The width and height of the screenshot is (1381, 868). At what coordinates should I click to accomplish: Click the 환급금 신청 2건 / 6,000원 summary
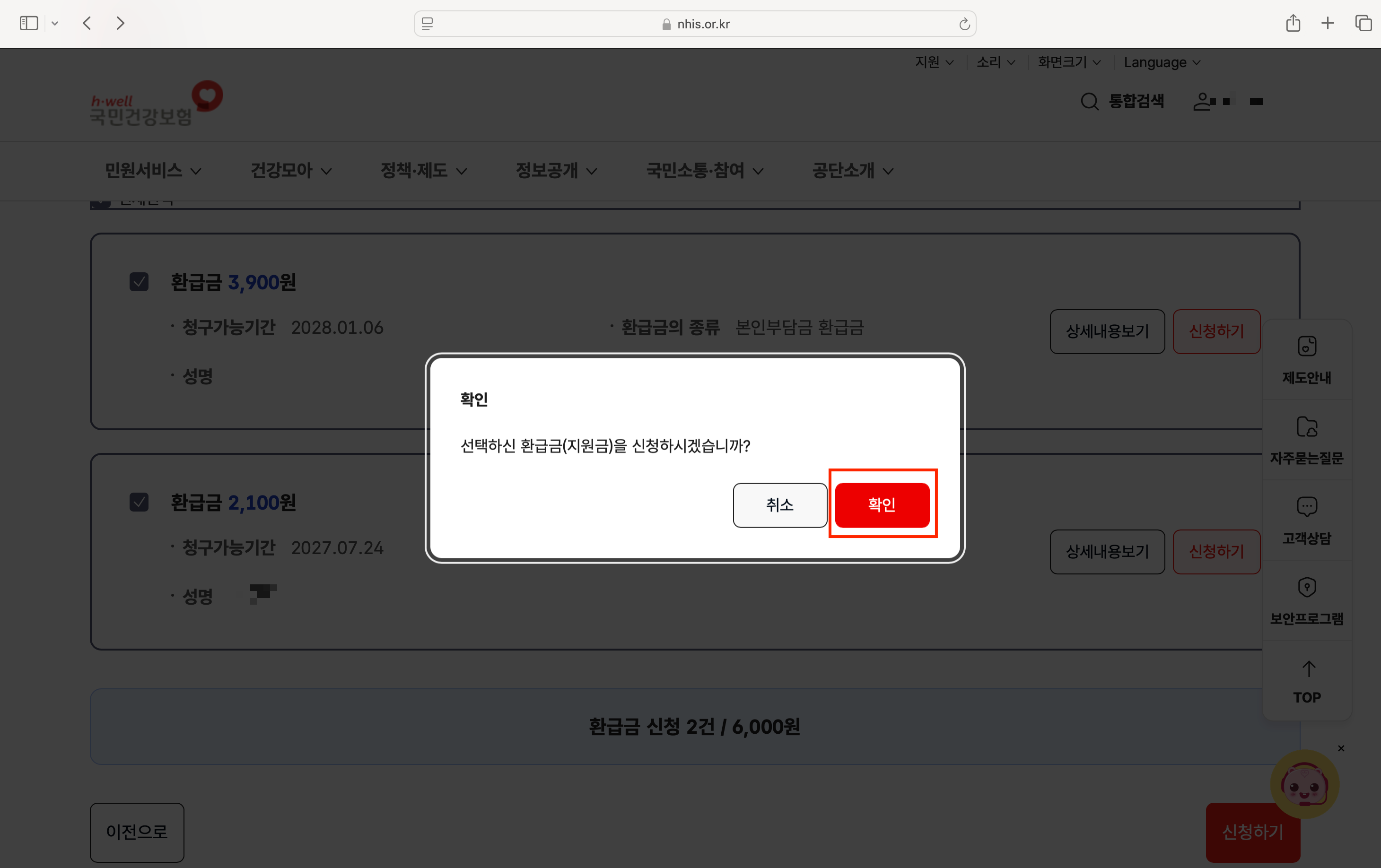(694, 726)
